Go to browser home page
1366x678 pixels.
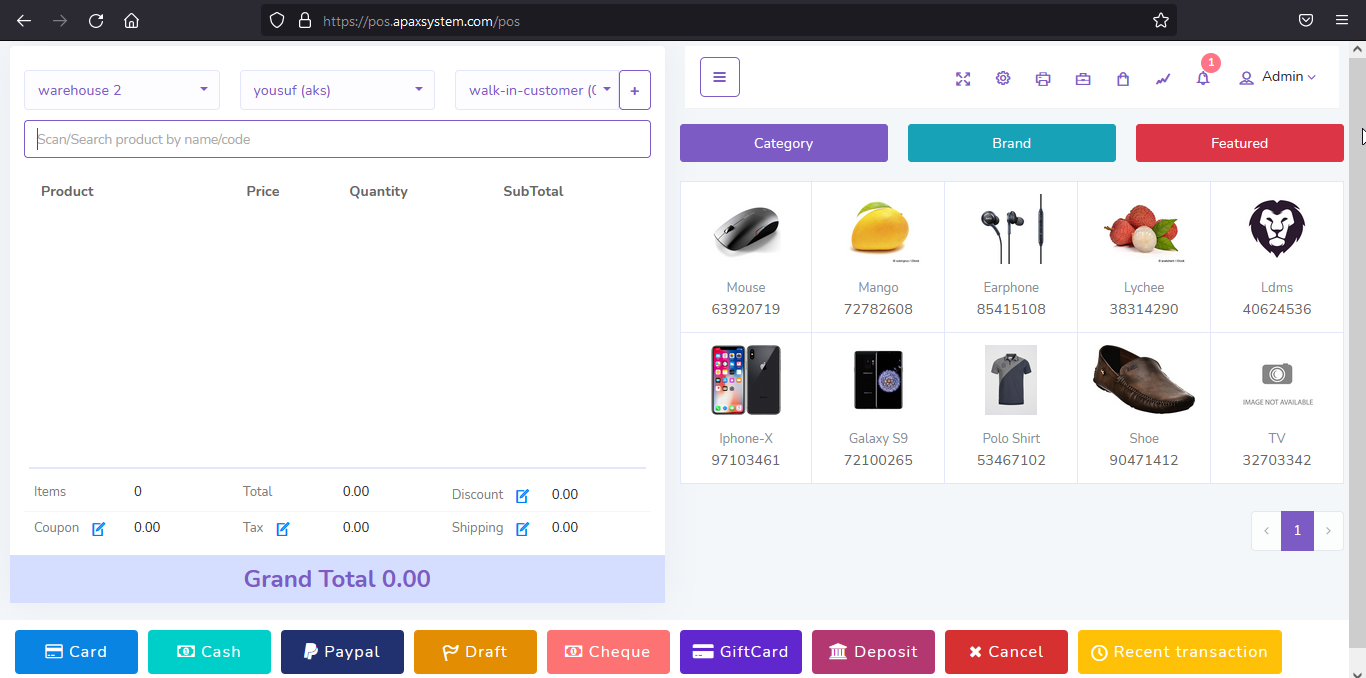131,20
